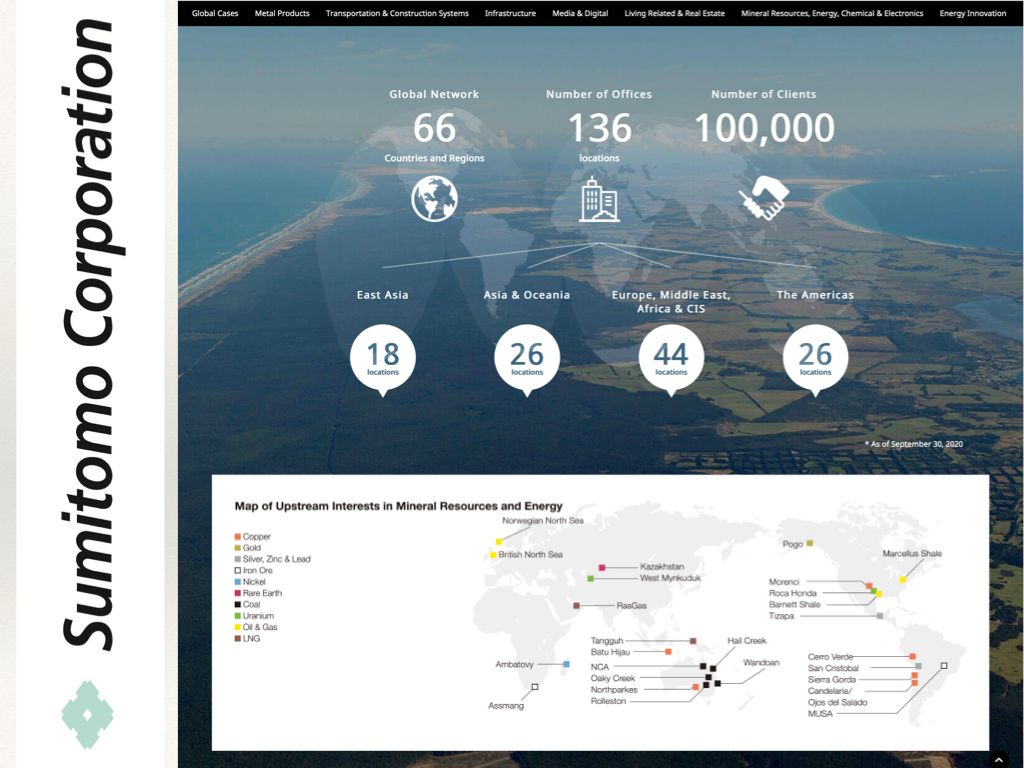This screenshot has height=768, width=1024.
Task: Click the Sumitomo diamond logo
Action: [88, 714]
